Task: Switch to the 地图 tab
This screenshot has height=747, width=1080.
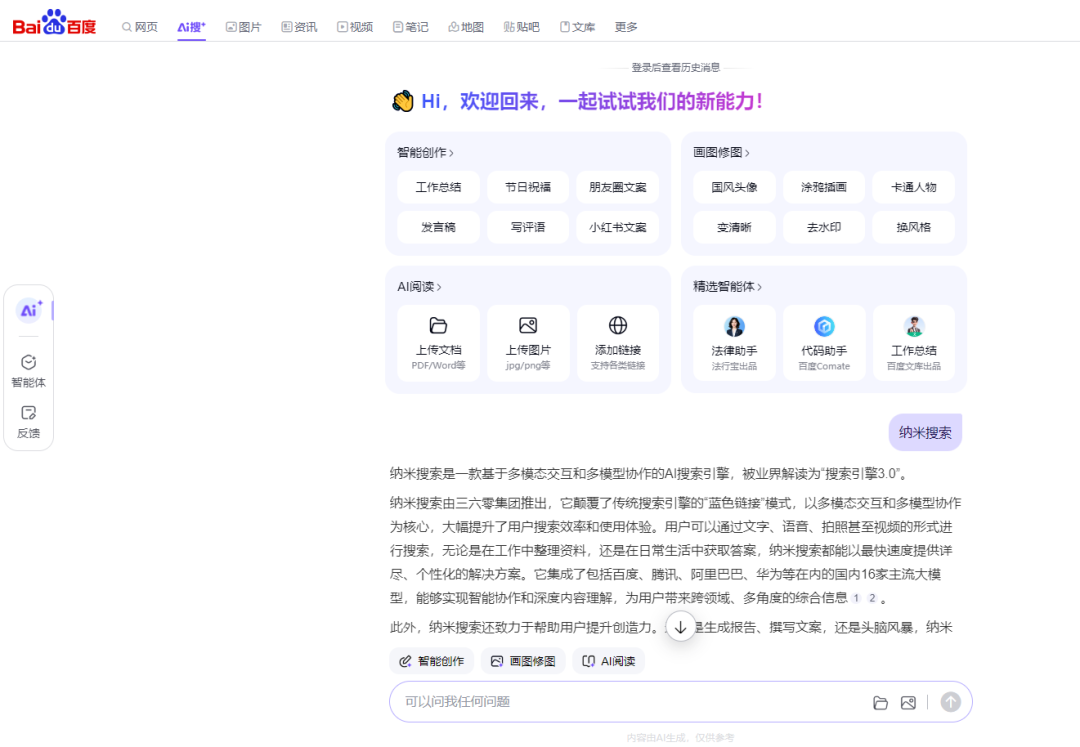Action: point(466,27)
